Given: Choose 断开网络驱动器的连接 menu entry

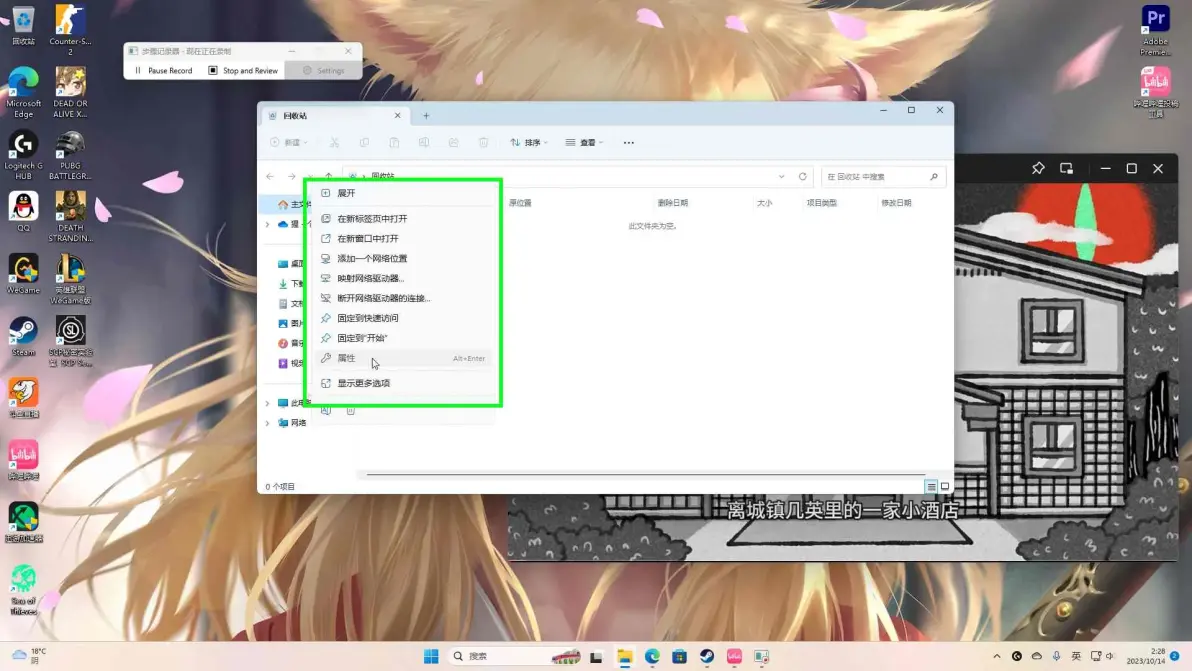Looking at the screenshot, I should tap(402, 298).
